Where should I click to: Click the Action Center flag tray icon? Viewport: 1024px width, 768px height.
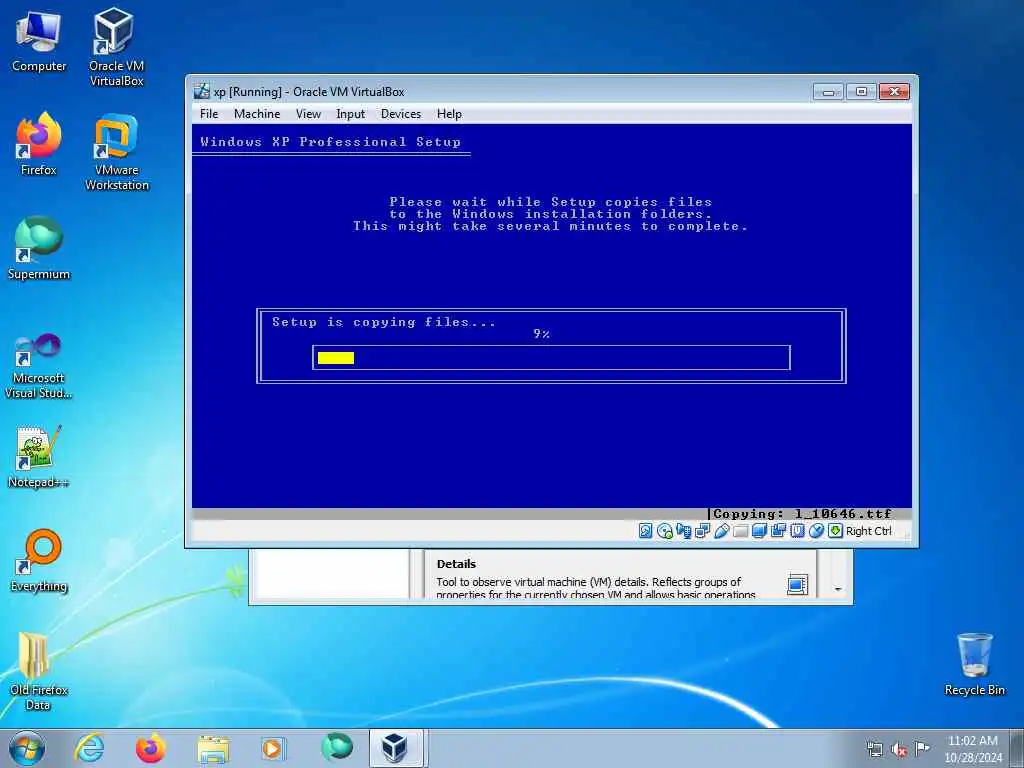[x=922, y=748]
